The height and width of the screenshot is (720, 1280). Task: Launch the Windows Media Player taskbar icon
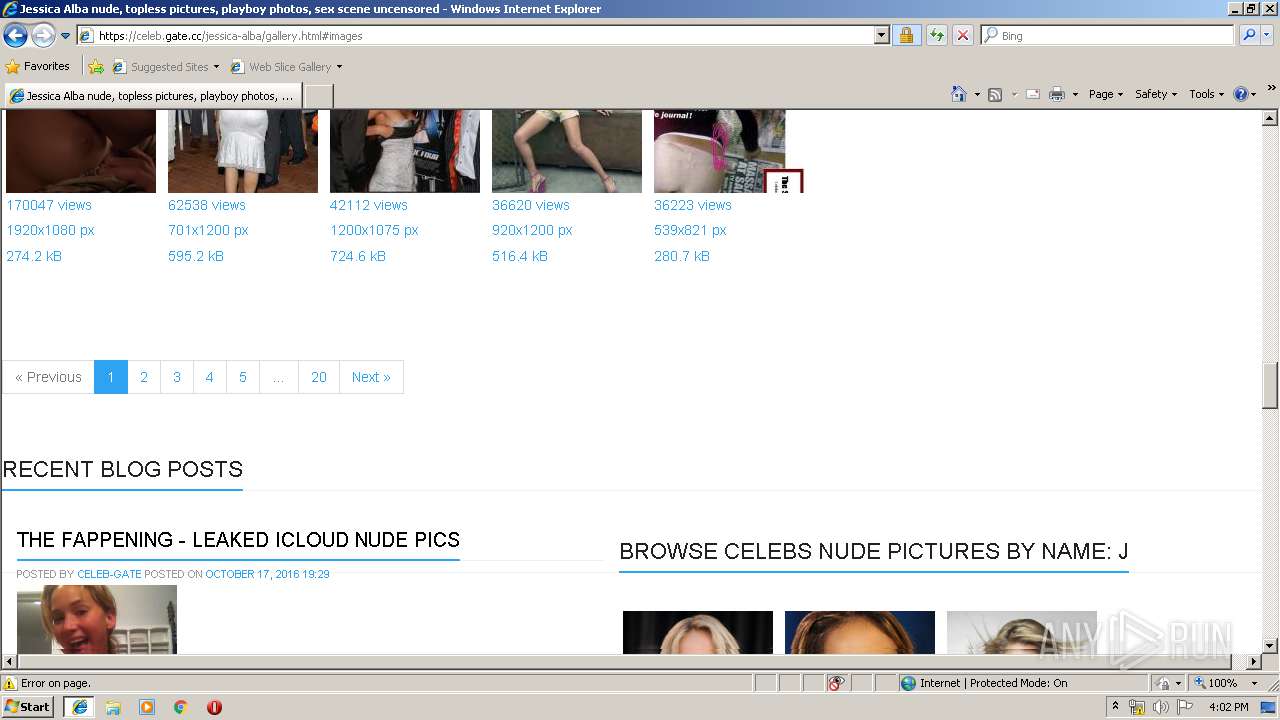[147, 707]
